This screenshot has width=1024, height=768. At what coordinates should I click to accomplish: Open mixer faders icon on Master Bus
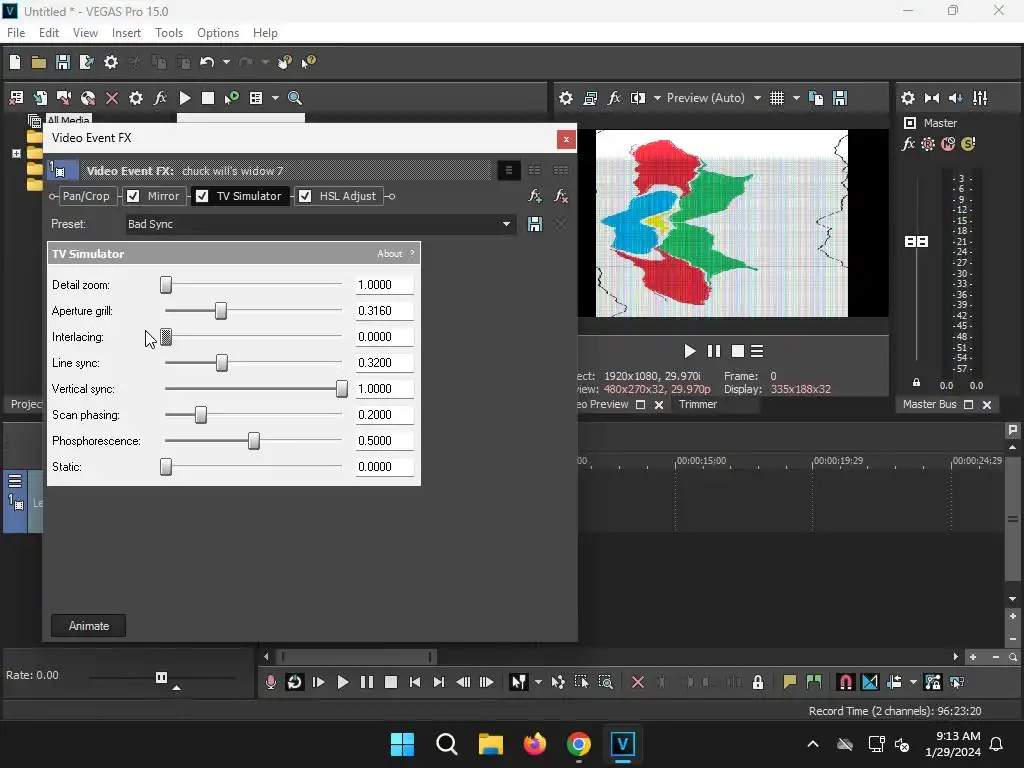pyautogui.click(x=980, y=98)
